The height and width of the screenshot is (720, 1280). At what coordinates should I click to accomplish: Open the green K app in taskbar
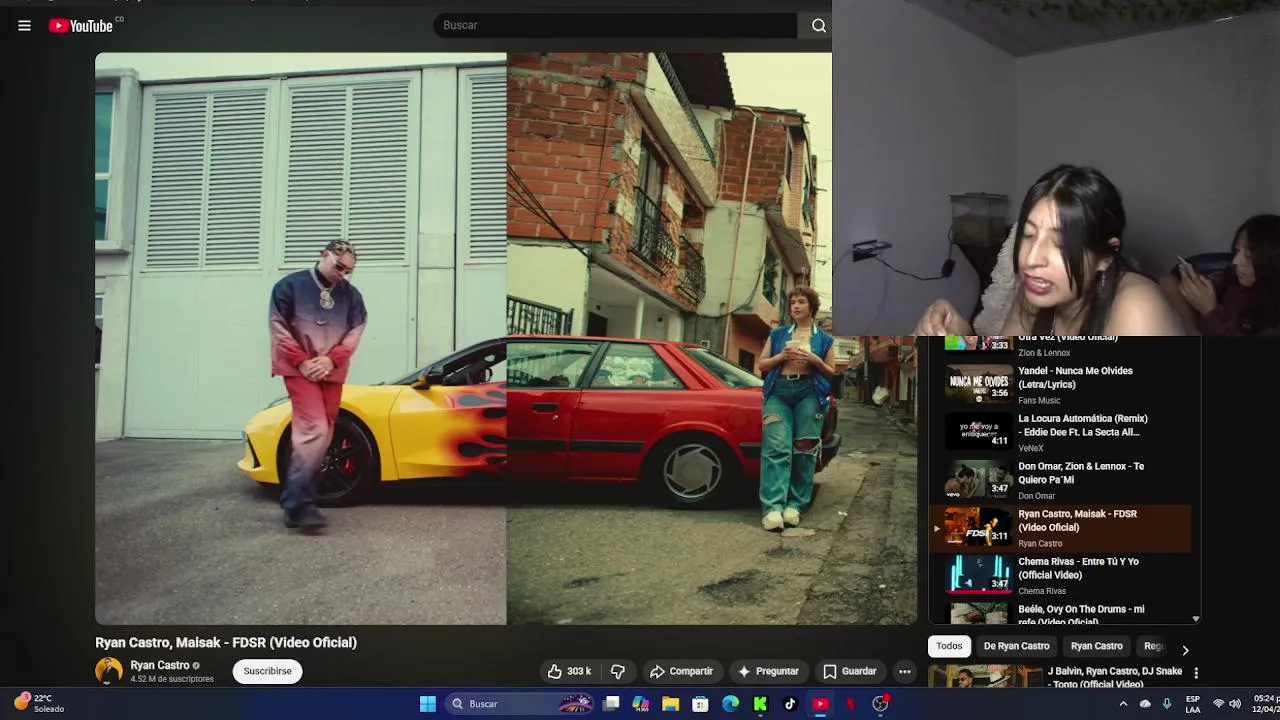click(760, 704)
